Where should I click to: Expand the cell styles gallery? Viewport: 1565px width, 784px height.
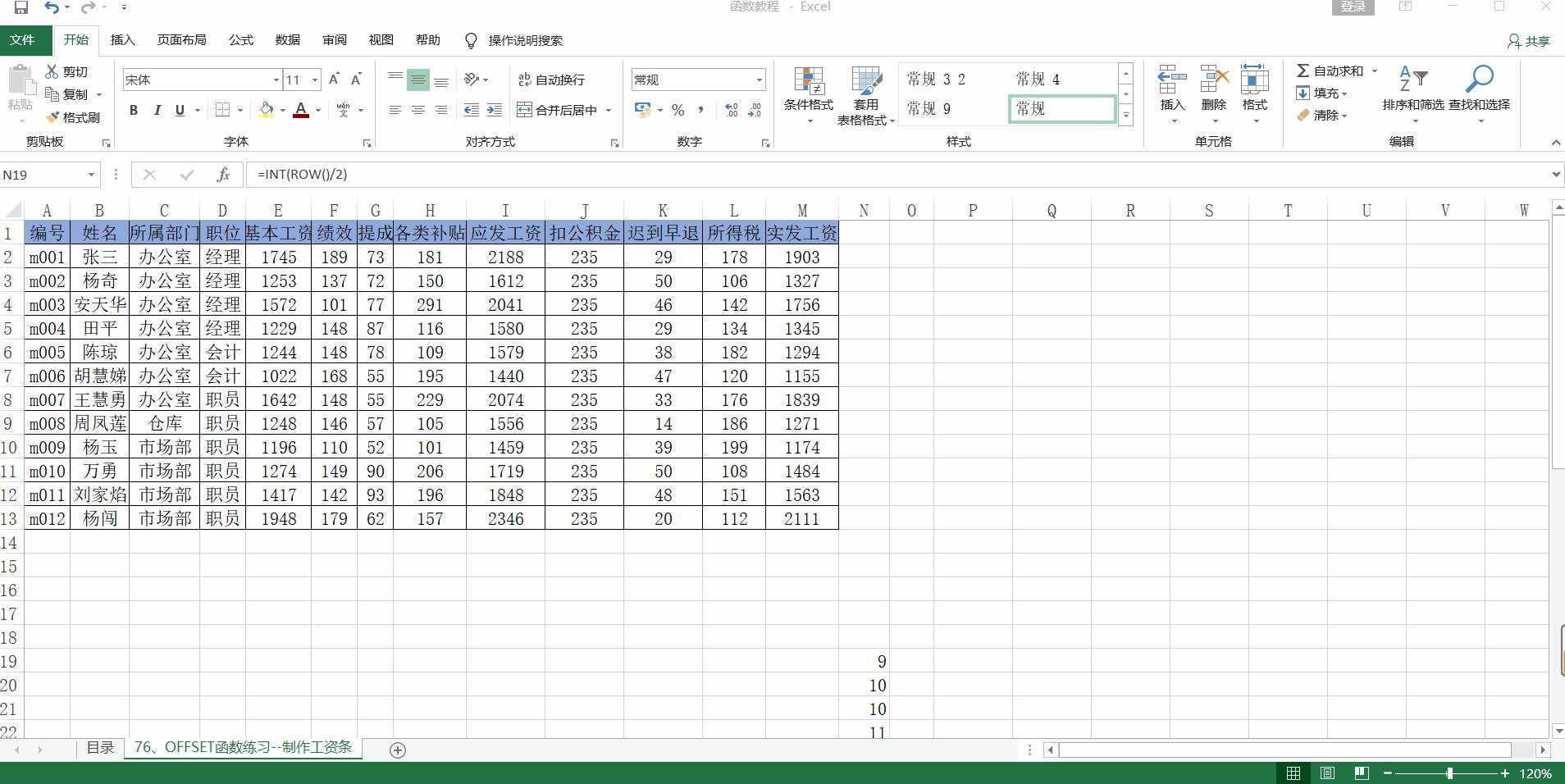coord(1126,116)
